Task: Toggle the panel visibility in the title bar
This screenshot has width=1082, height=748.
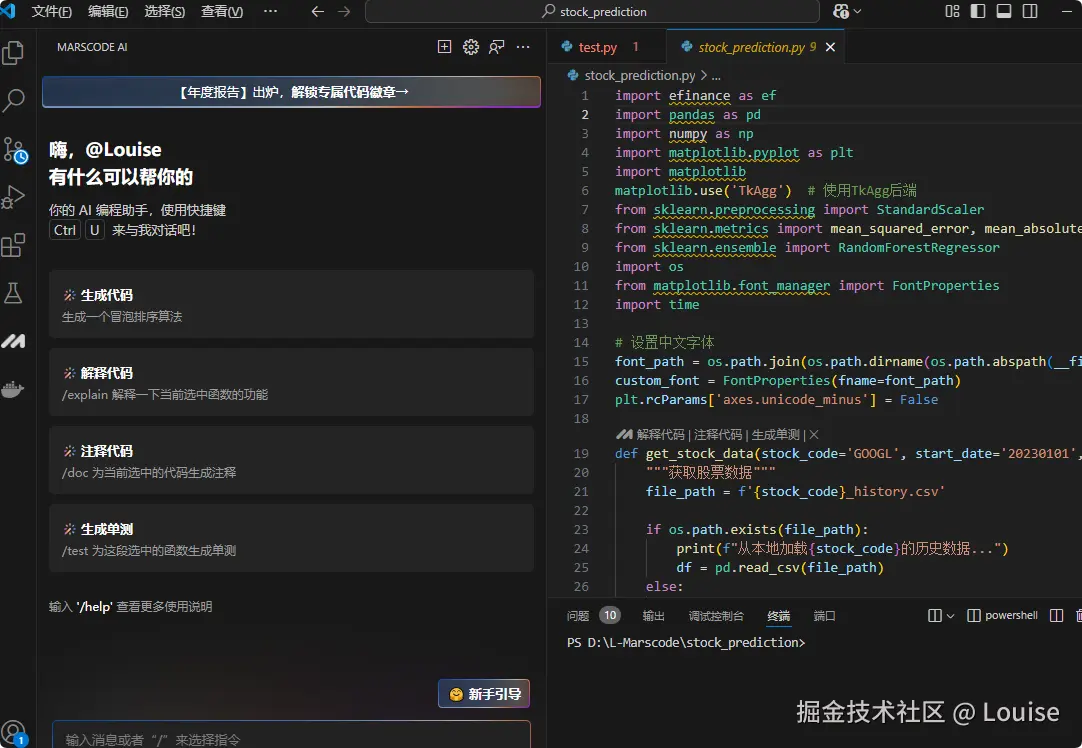Action: pos(1004,11)
